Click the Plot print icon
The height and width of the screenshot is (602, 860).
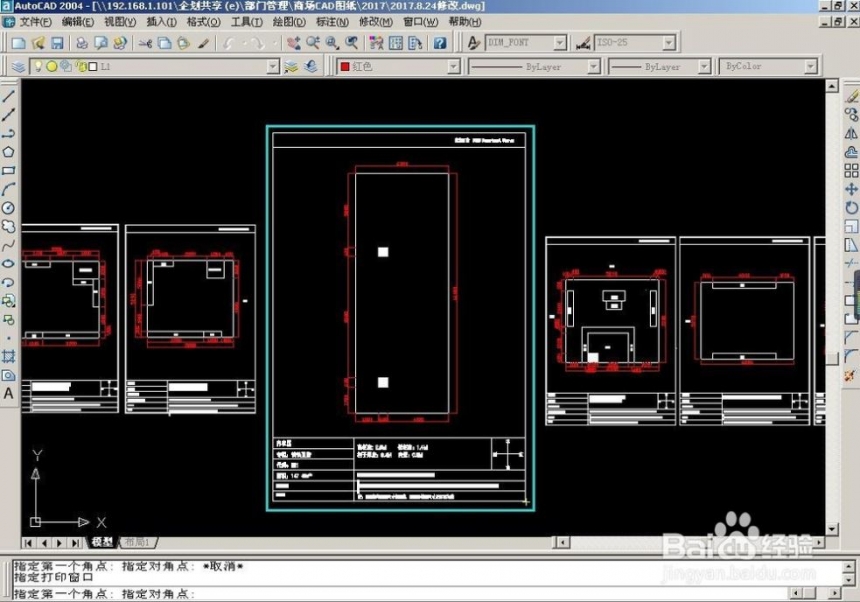point(82,43)
